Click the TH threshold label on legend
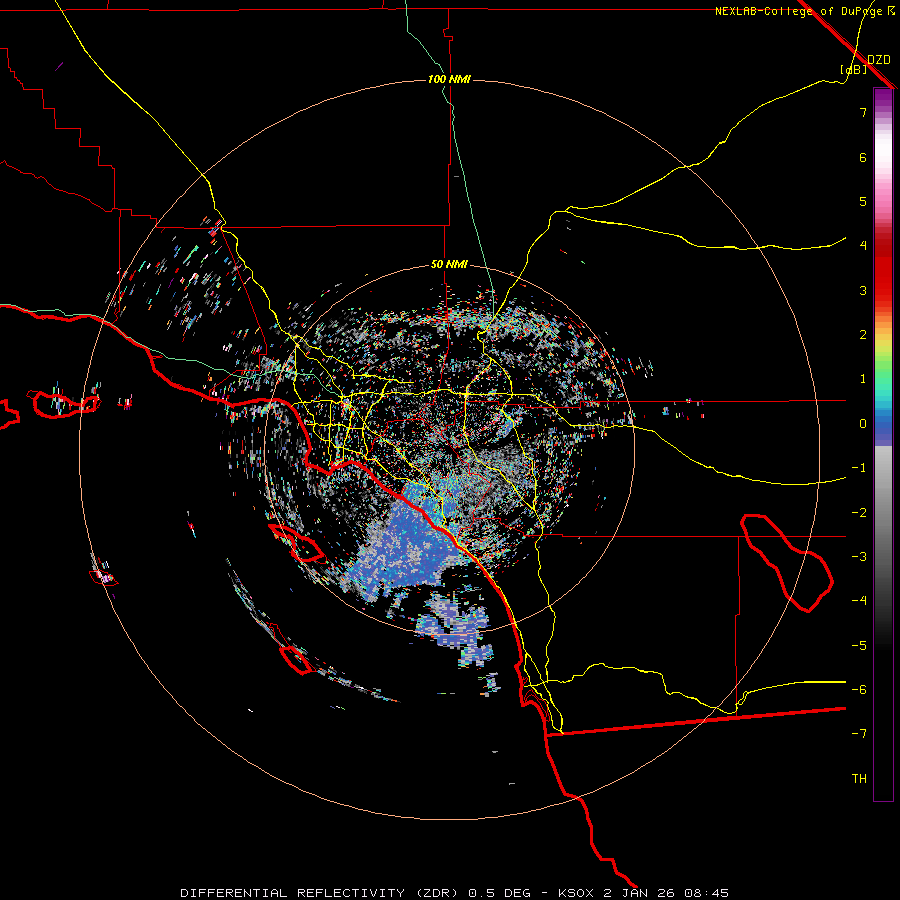Viewport: 900px width, 900px height. 859,779
